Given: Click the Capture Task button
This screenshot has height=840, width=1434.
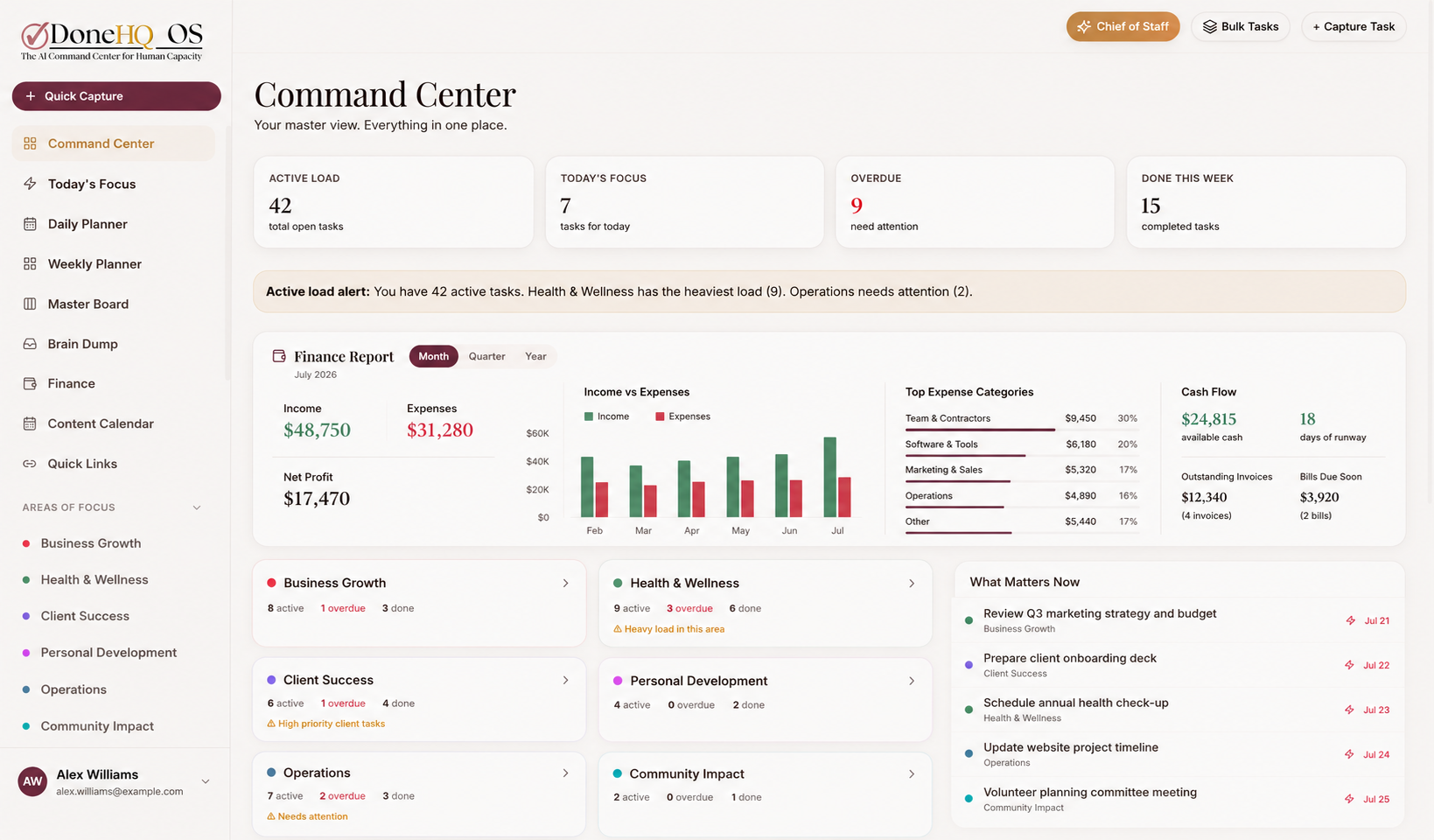Looking at the screenshot, I should pos(1354,26).
